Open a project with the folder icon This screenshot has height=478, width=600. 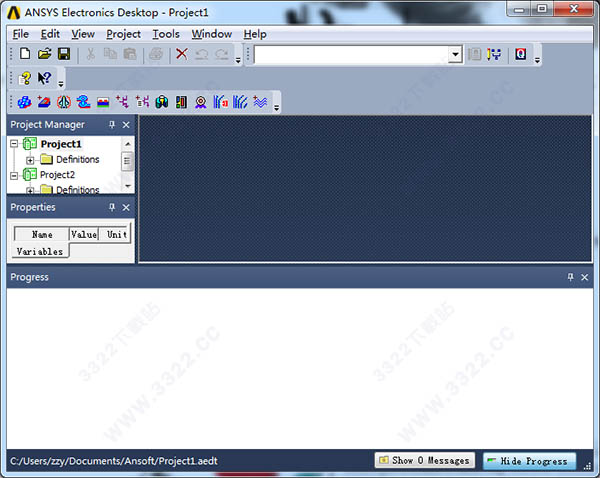click(44, 54)
